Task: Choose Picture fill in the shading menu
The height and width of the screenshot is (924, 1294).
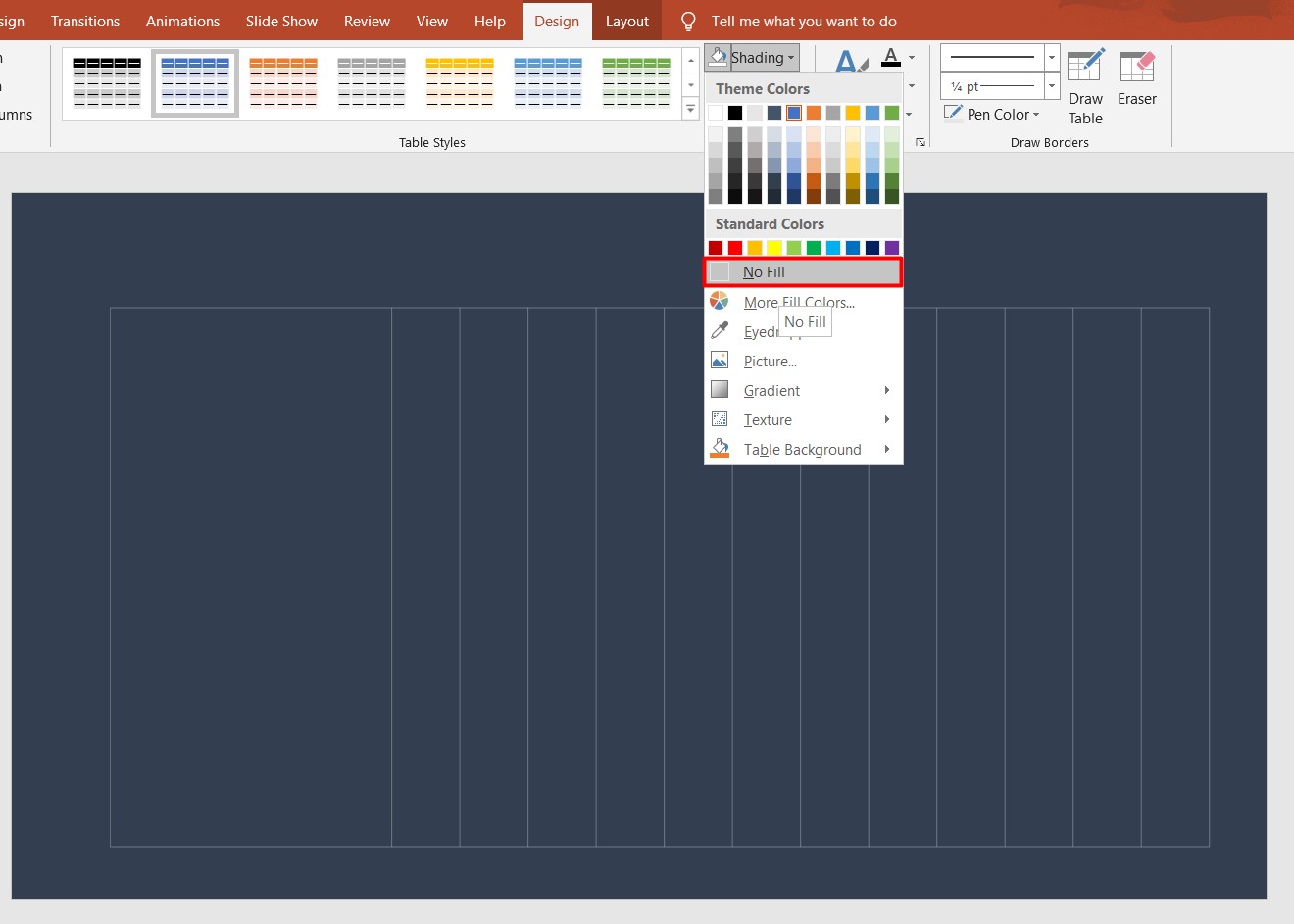Action: coord(770,361)
